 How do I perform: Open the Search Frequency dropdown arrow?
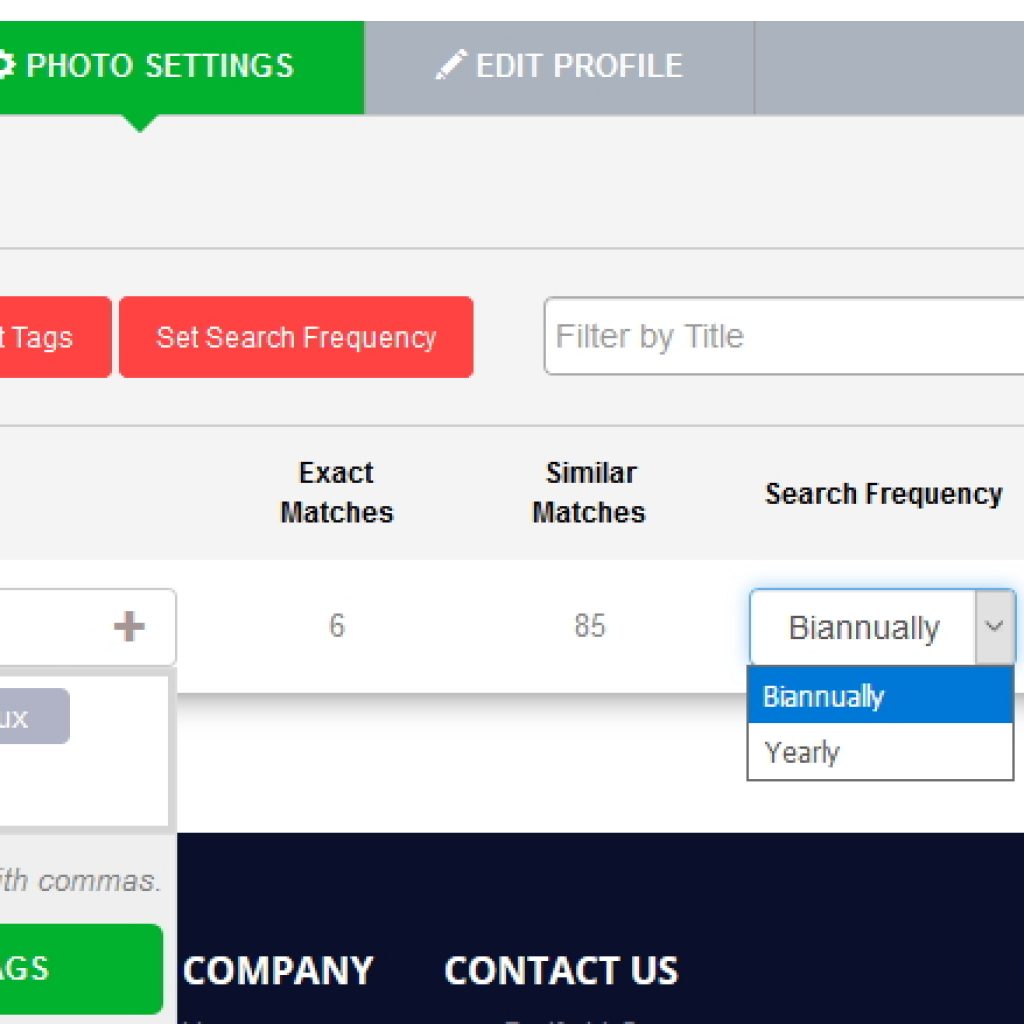(994, 627)
